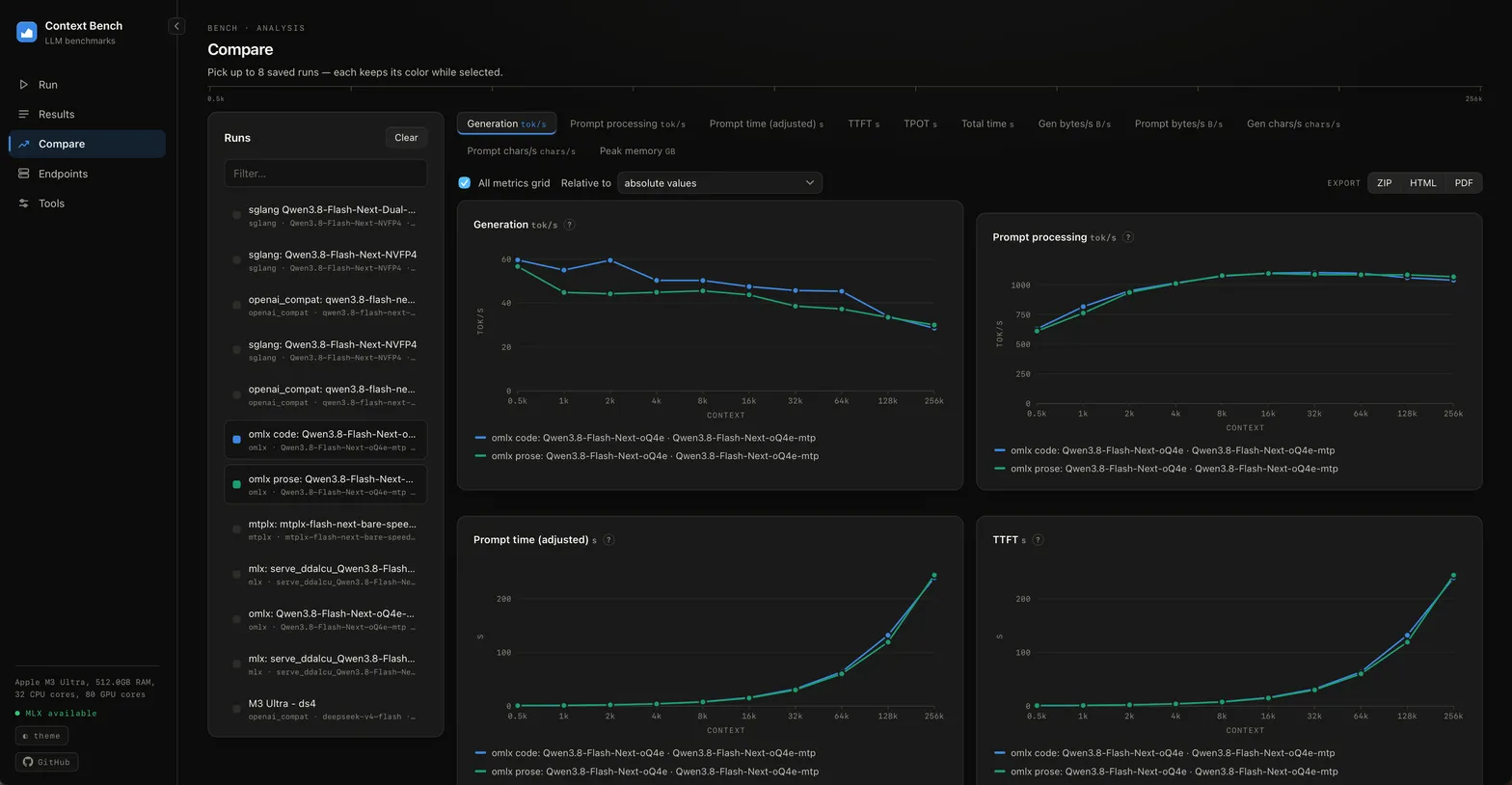This screenshot has height=785, width=1512.
Task: Click omlx prose legend entry in TTFT chart
Action: (x=1167, y=771)
